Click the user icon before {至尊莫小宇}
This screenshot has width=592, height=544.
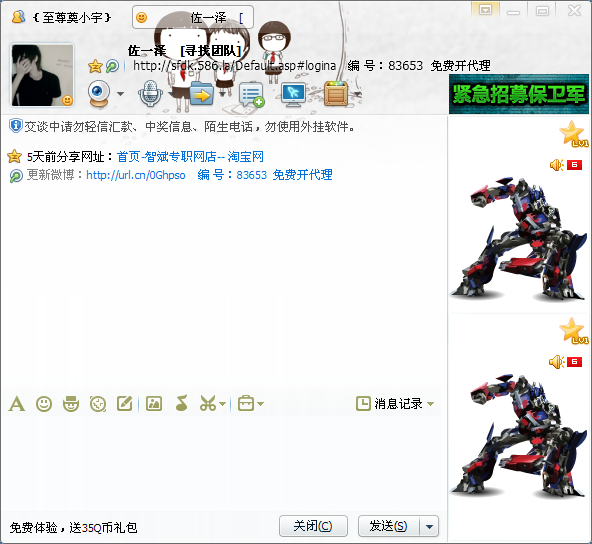18,17
